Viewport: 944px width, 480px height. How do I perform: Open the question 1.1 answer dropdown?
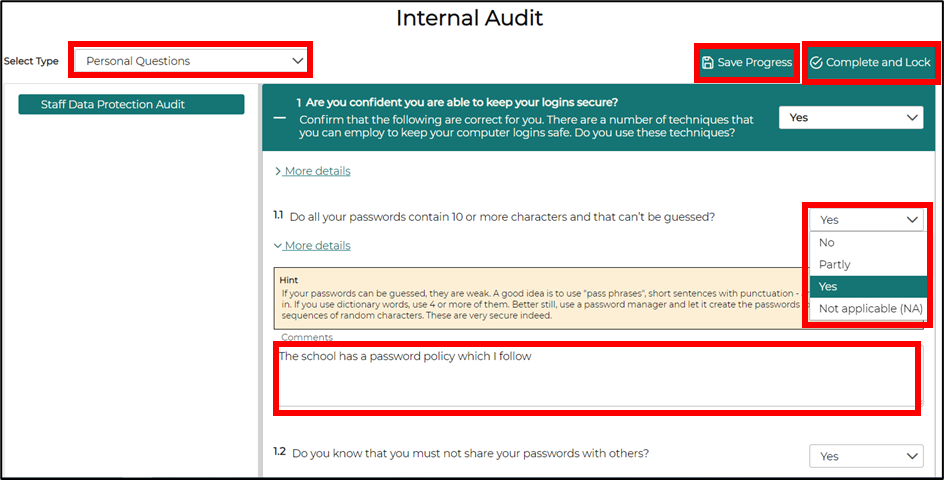868,220
